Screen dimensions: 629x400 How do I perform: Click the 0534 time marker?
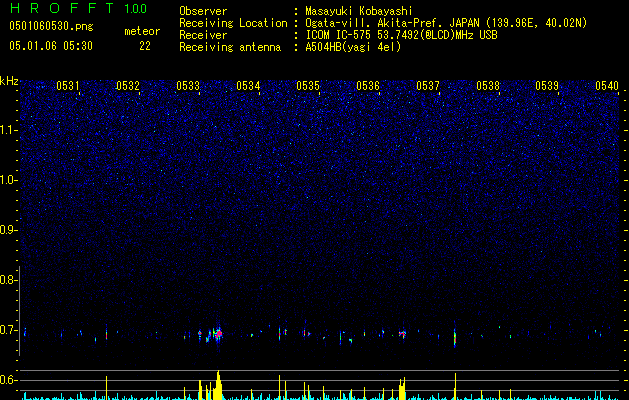(x=248, y=86)
